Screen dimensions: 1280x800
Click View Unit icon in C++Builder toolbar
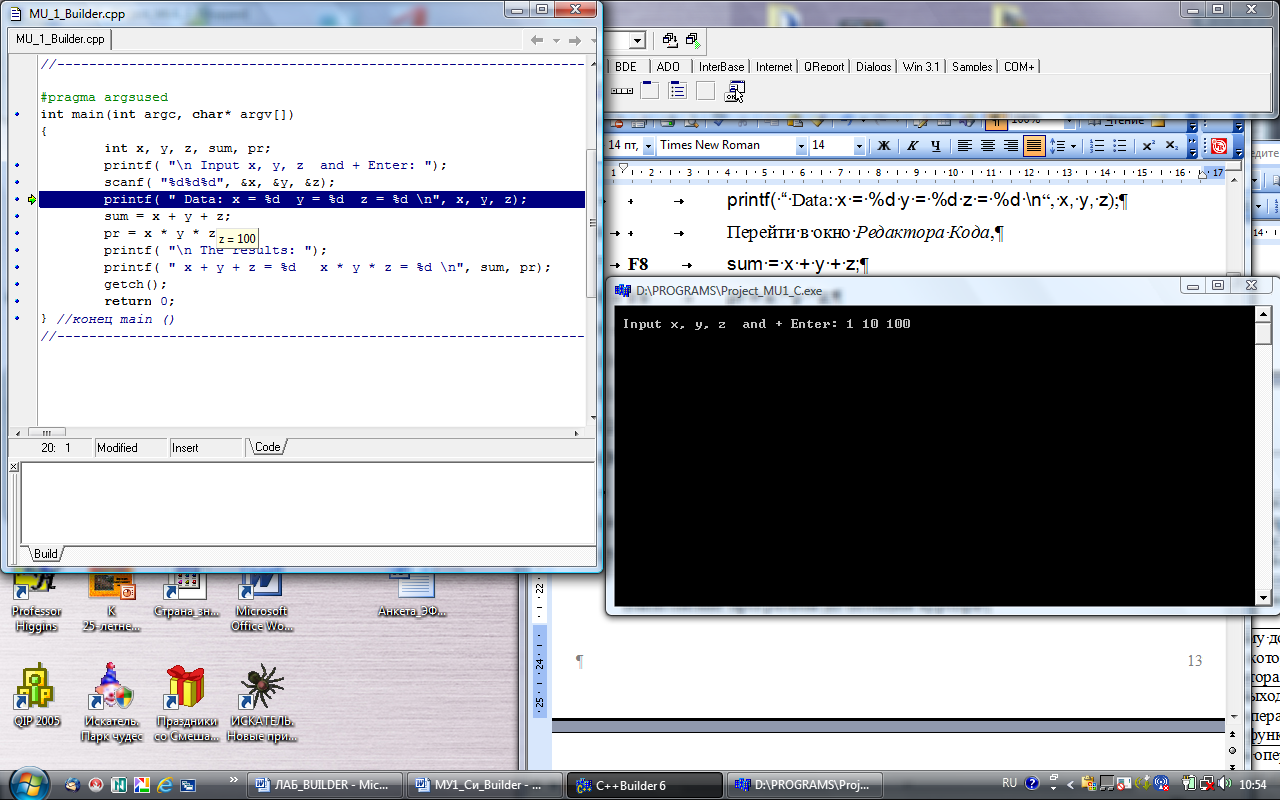pos(670,40)
